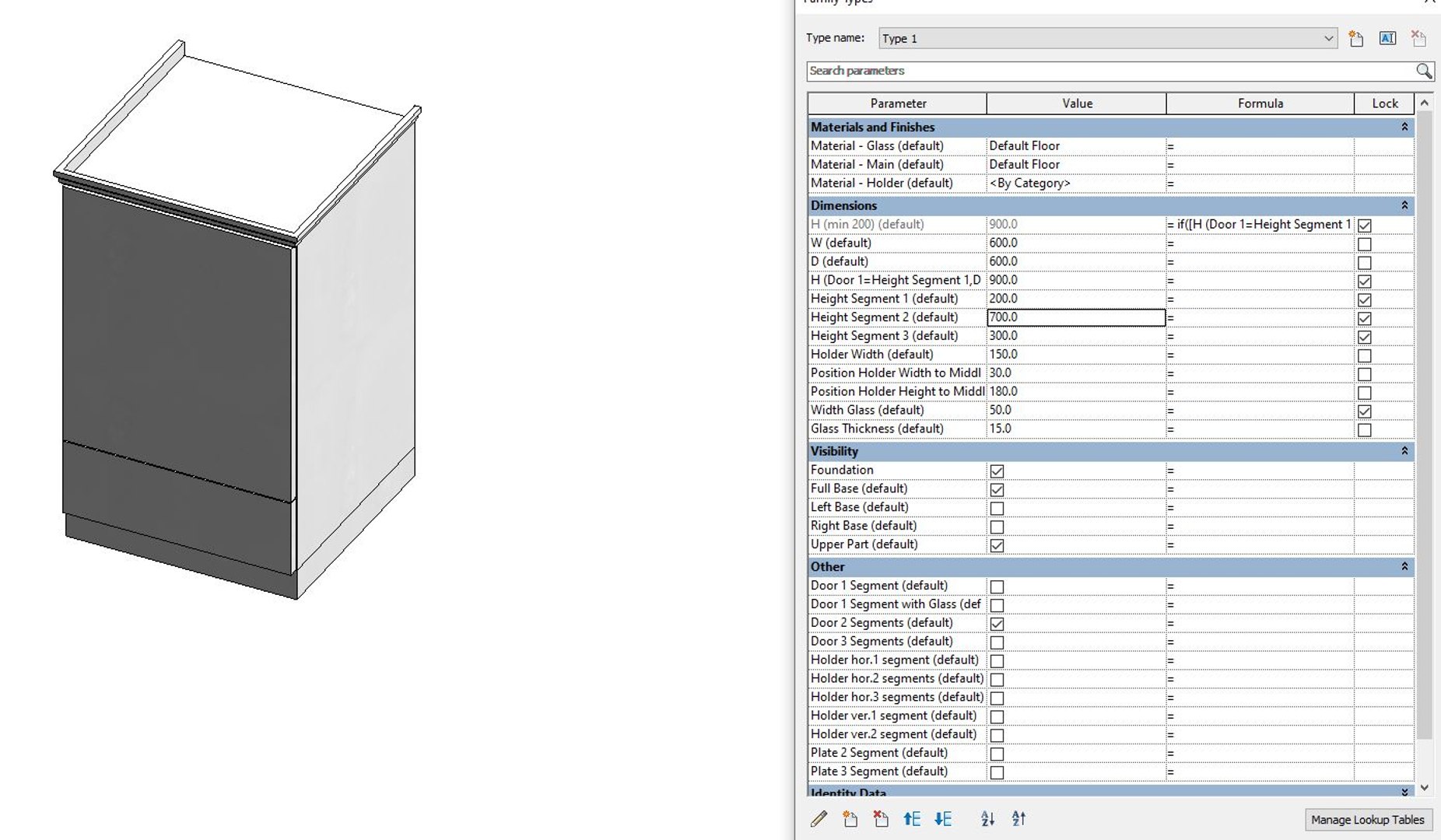Image resolution: width=1441 pixels, height=840 pixels.
Task: Click the Height Segment 2 value field
Action: coord(1076,317)
